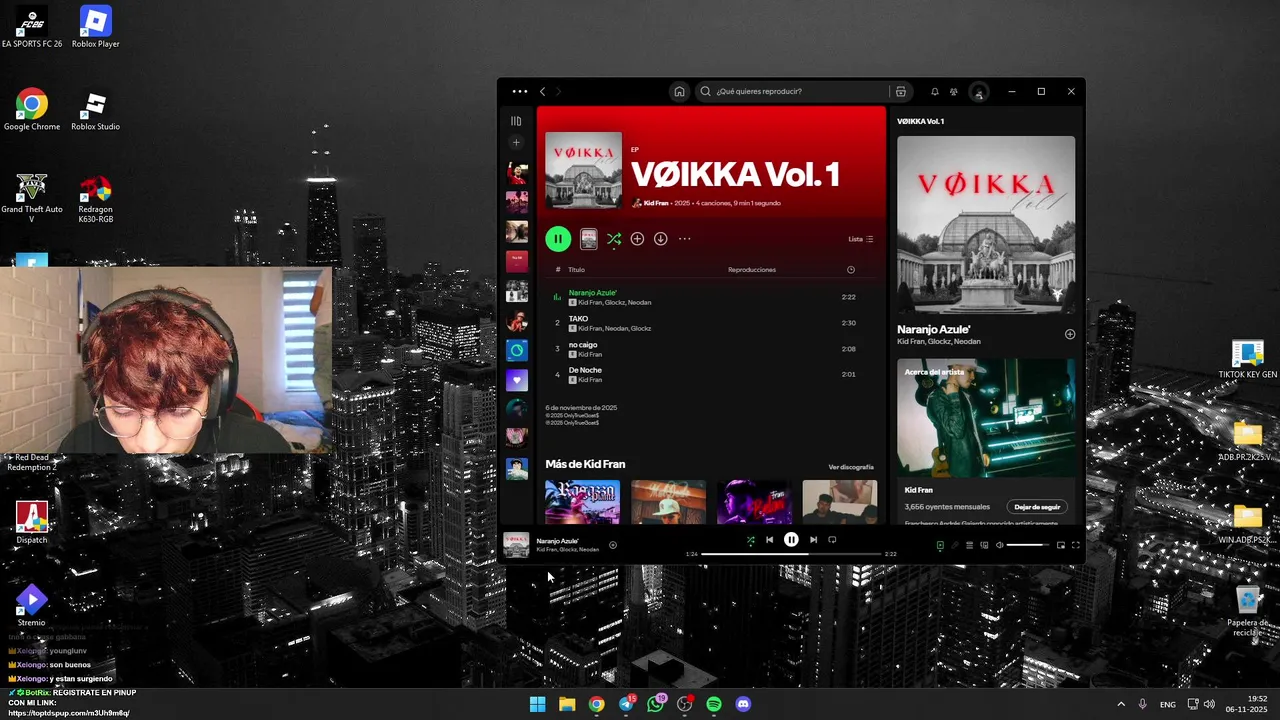The height and width of the screenshot is (720, 1280).
Task: Toggle the Now Playing view icon
Action: pos(940,545)
